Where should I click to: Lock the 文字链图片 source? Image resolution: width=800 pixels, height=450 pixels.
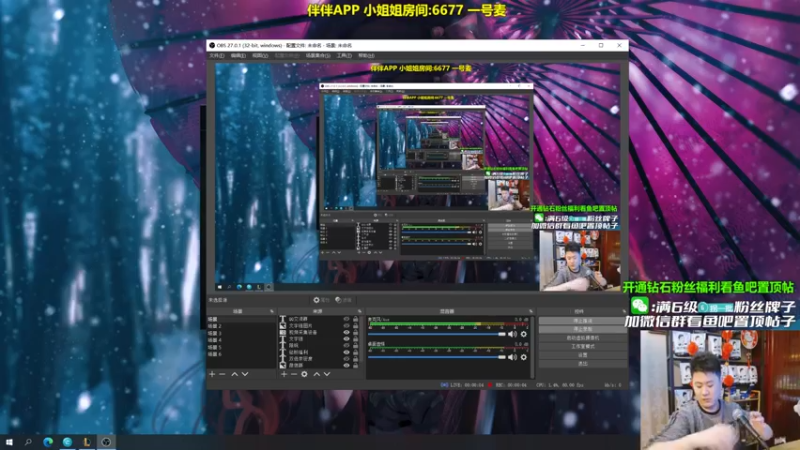356,326
